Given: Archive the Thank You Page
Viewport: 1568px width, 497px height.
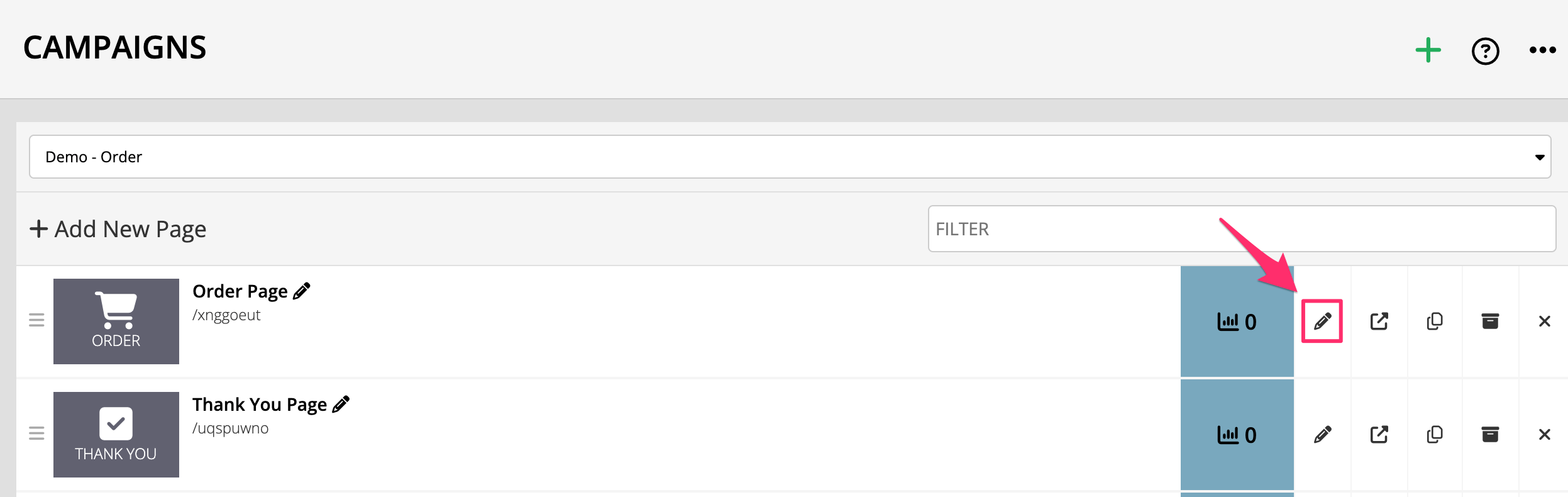Looking at the screenshot, I should (1490, 435).
